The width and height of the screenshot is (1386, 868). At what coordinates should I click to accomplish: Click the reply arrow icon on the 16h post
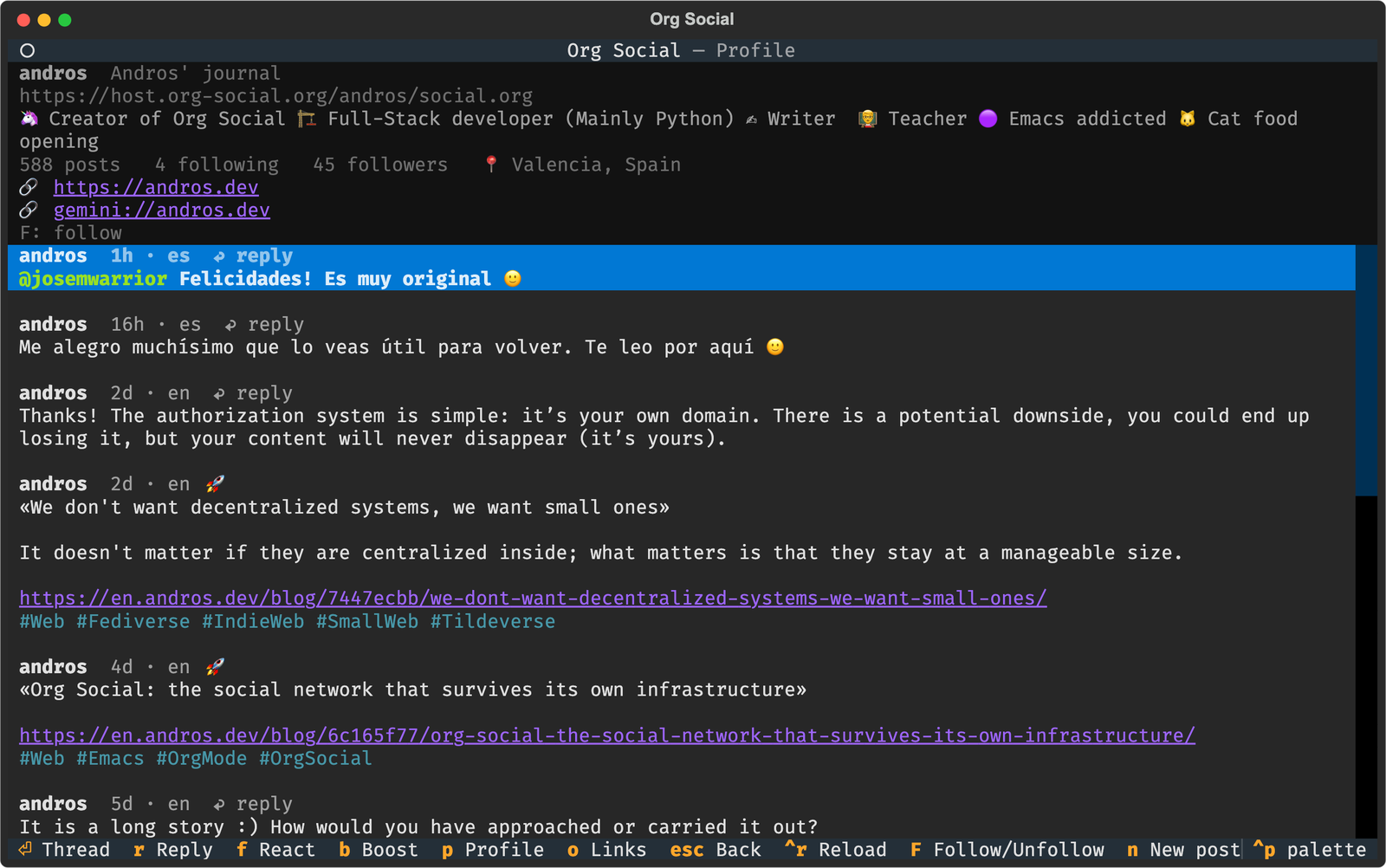coord(230,325)
